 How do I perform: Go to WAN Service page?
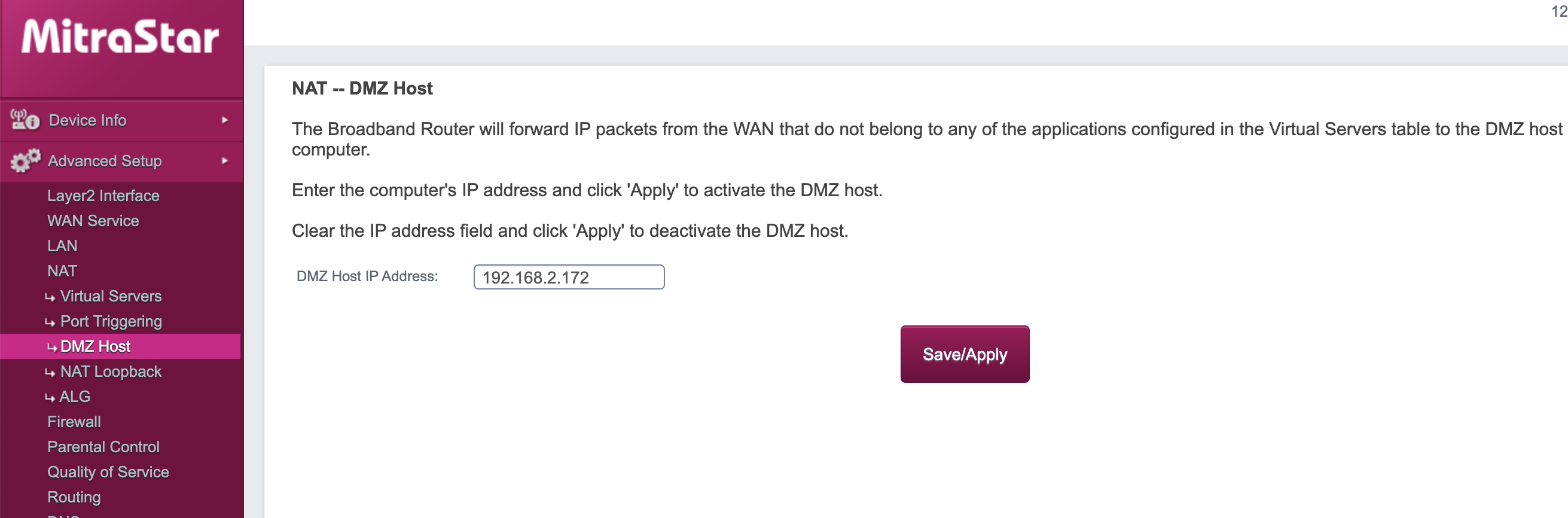point(93,220)
